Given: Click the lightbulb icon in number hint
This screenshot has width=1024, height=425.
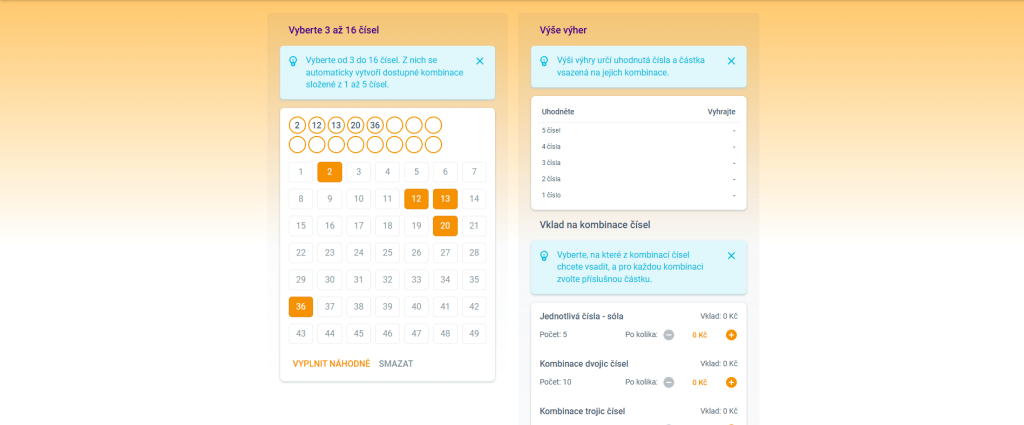Looking at the screenshot, I should (x=293, y=61).
